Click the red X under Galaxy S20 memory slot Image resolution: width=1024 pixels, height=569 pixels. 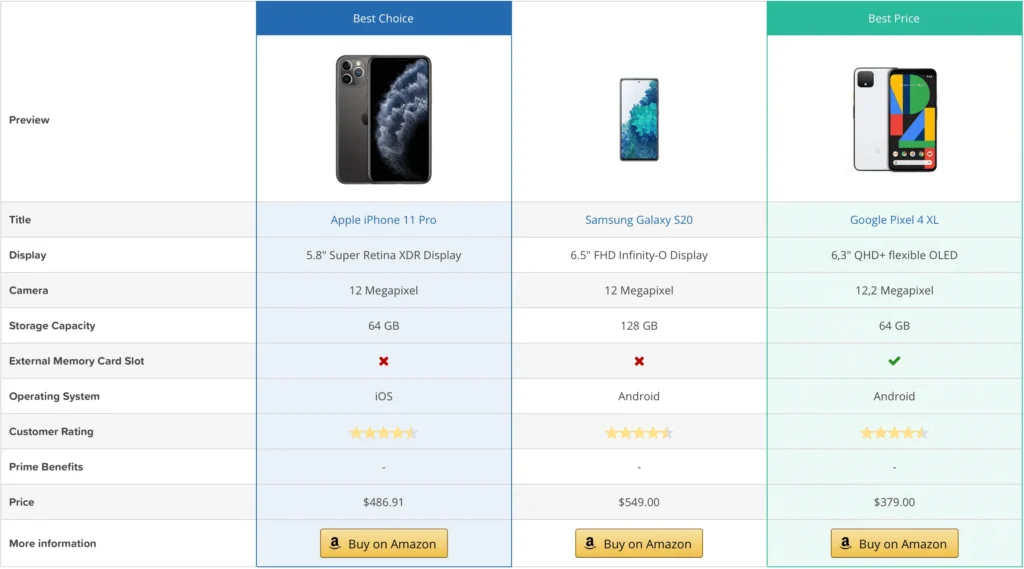(639, 361)
